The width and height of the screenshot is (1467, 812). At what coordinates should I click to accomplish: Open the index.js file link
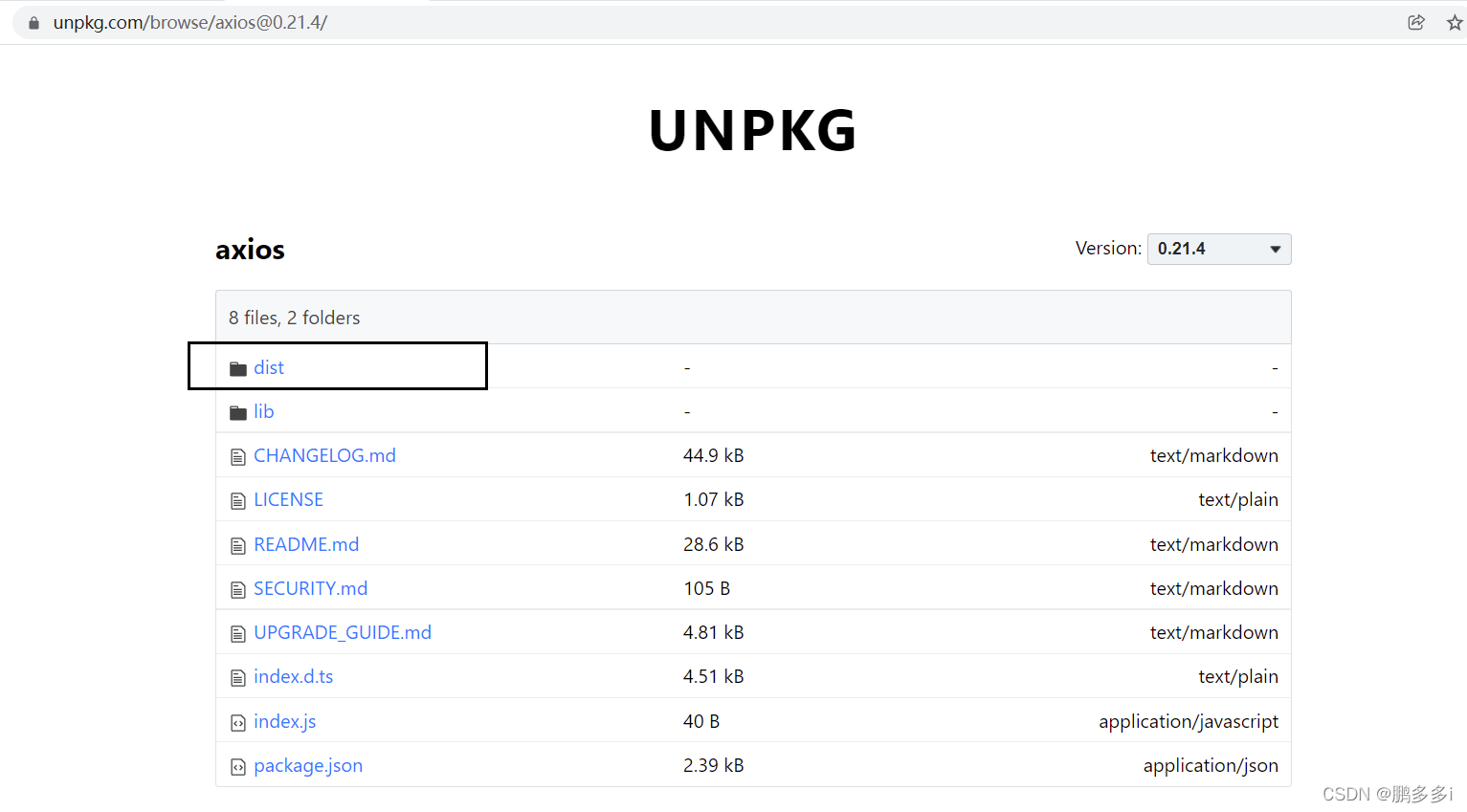(285, 721)
